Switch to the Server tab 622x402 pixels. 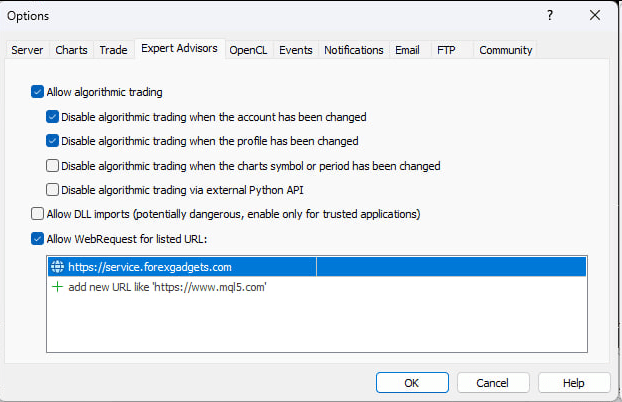click(x=27, y=50)
